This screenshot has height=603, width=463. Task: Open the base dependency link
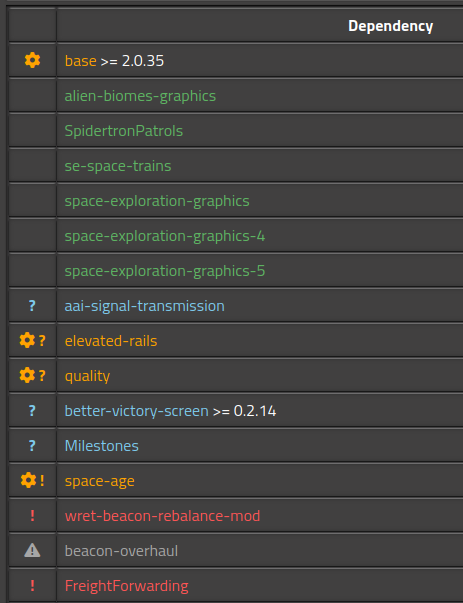(x=80, y=61)
